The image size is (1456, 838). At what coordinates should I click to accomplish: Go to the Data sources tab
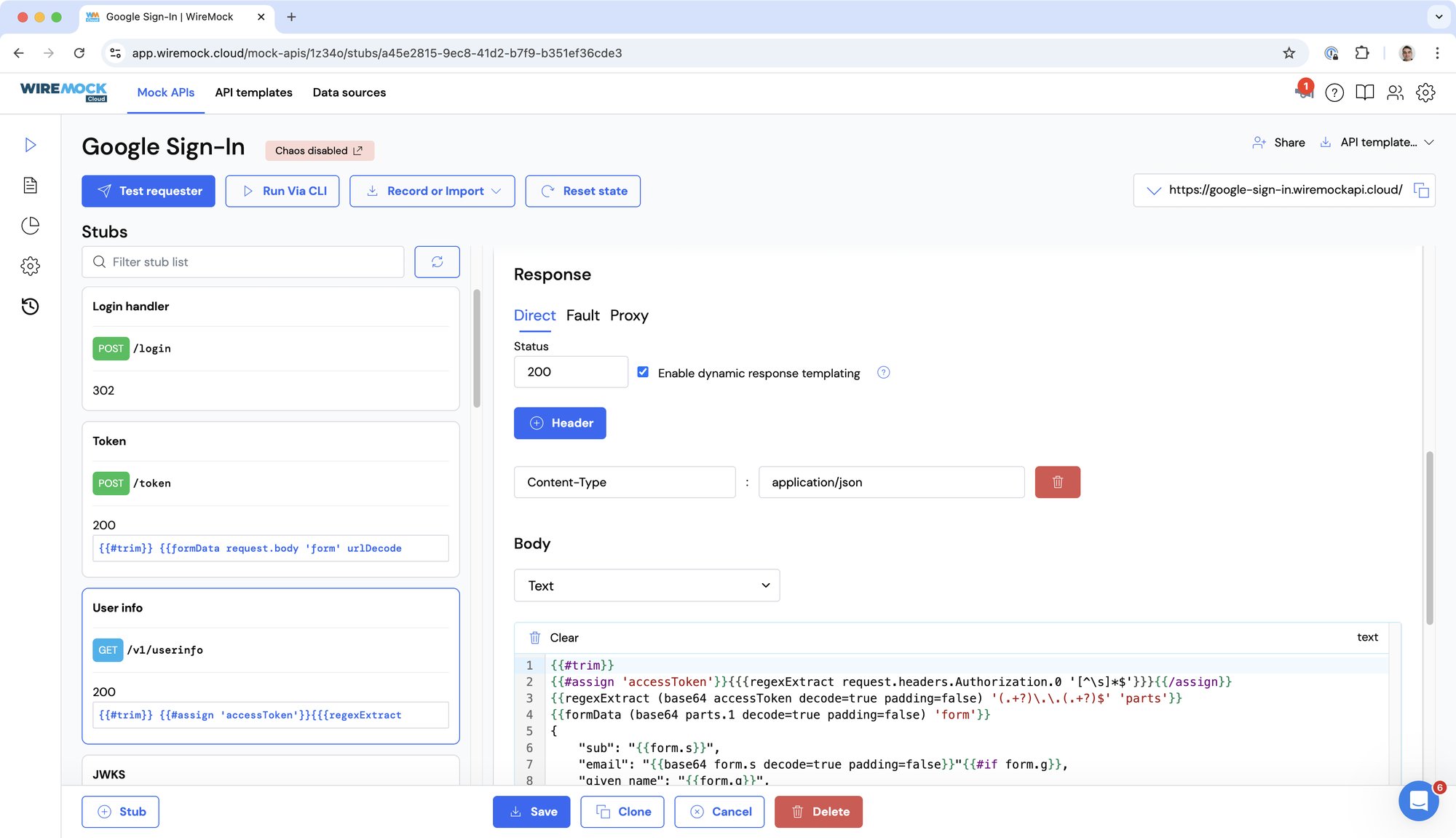[349, 92]
